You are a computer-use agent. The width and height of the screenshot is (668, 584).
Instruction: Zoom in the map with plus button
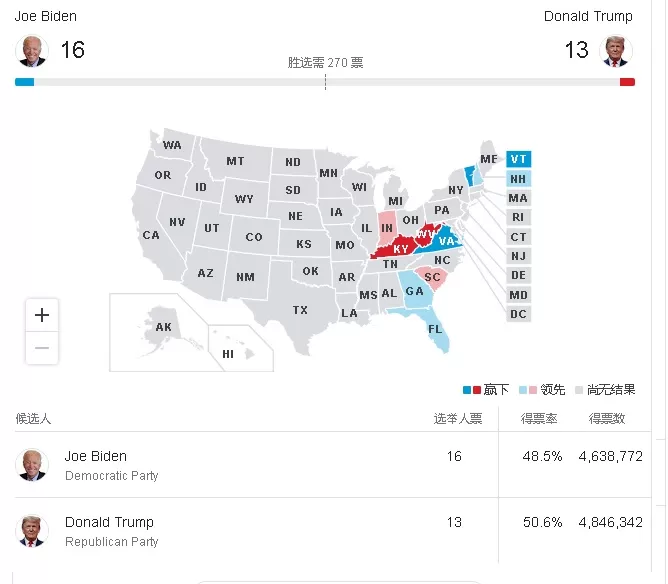(42, 315)
